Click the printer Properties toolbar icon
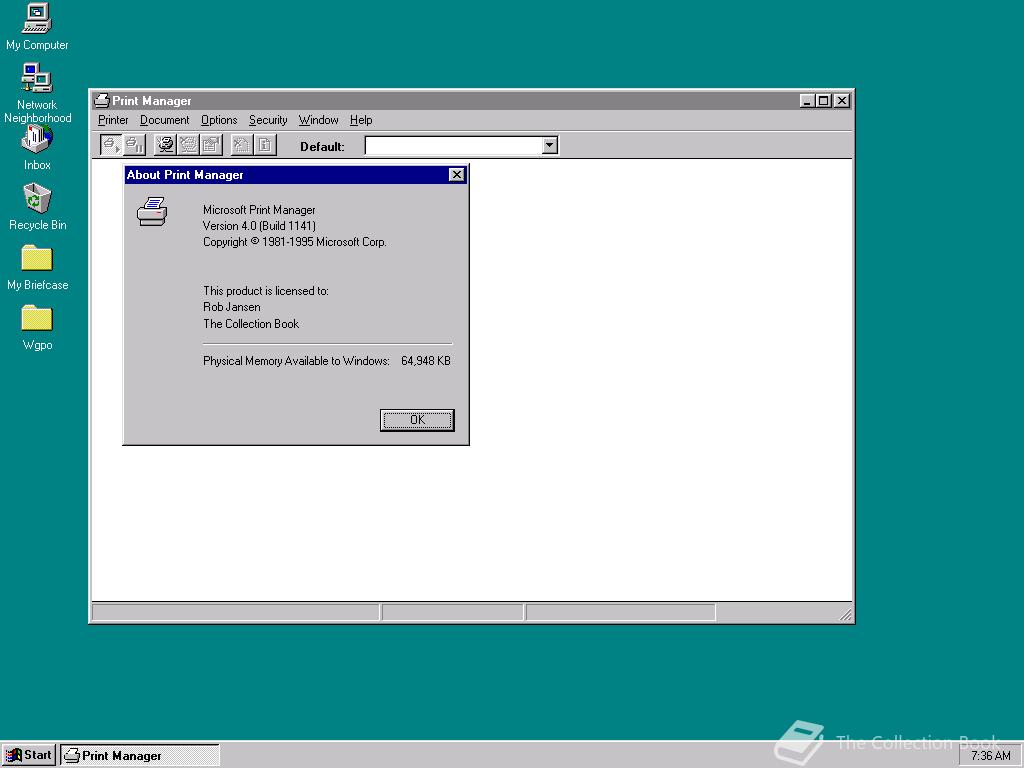The image size is (1024, 768). [x=212, y=145]
